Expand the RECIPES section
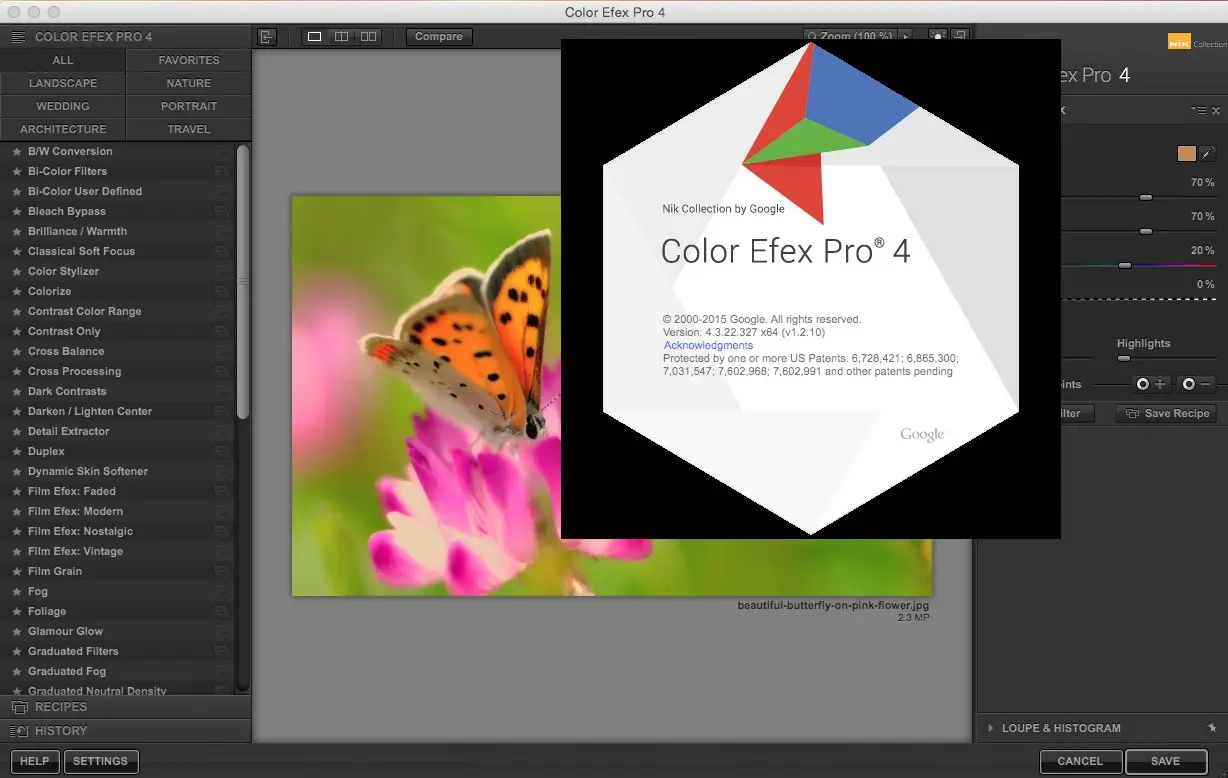 coord(125,707)
